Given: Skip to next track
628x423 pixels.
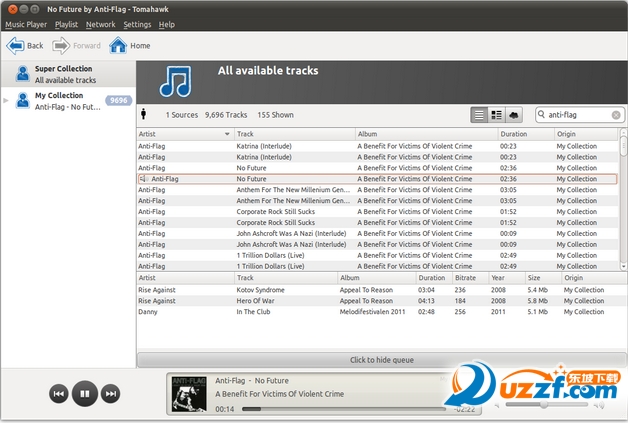Looking at the screenshot, I should 111,394.
